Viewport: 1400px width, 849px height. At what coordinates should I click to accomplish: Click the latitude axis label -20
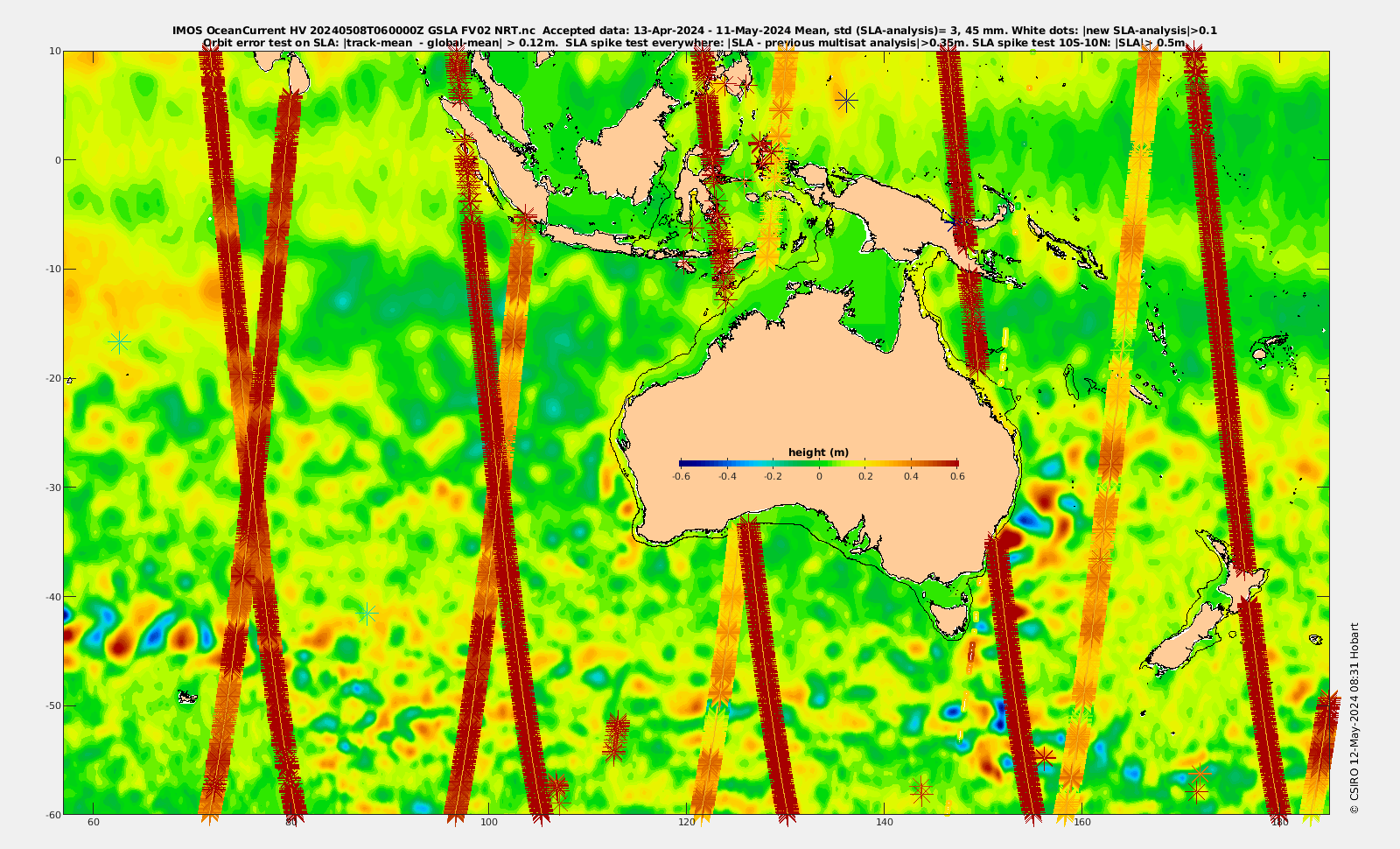(x=53, y=378)
